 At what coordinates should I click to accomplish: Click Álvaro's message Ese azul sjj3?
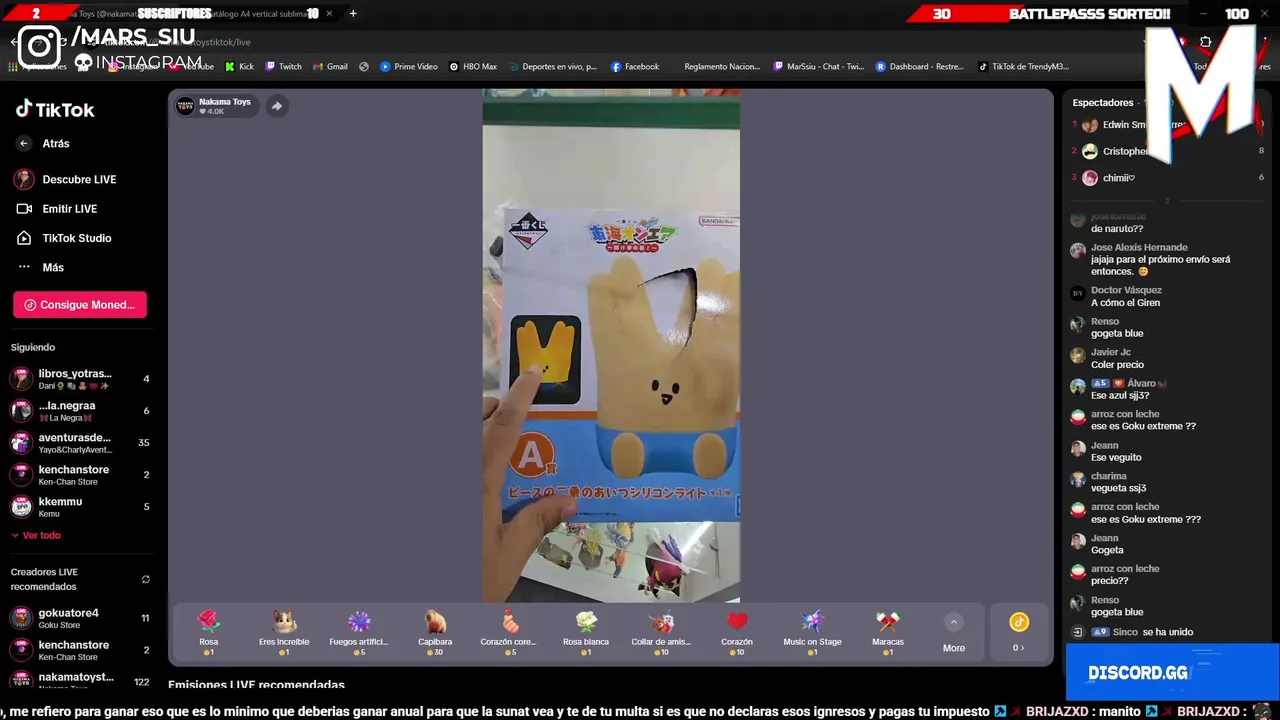[1119, 389]
